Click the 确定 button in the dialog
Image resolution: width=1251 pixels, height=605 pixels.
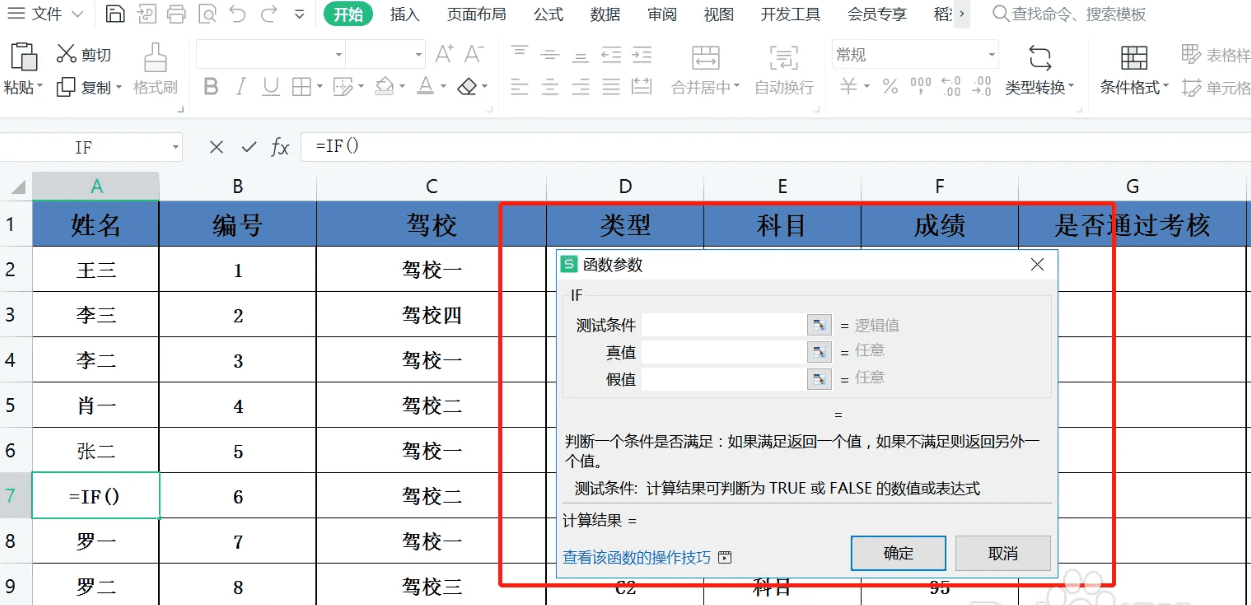point(897,552)
